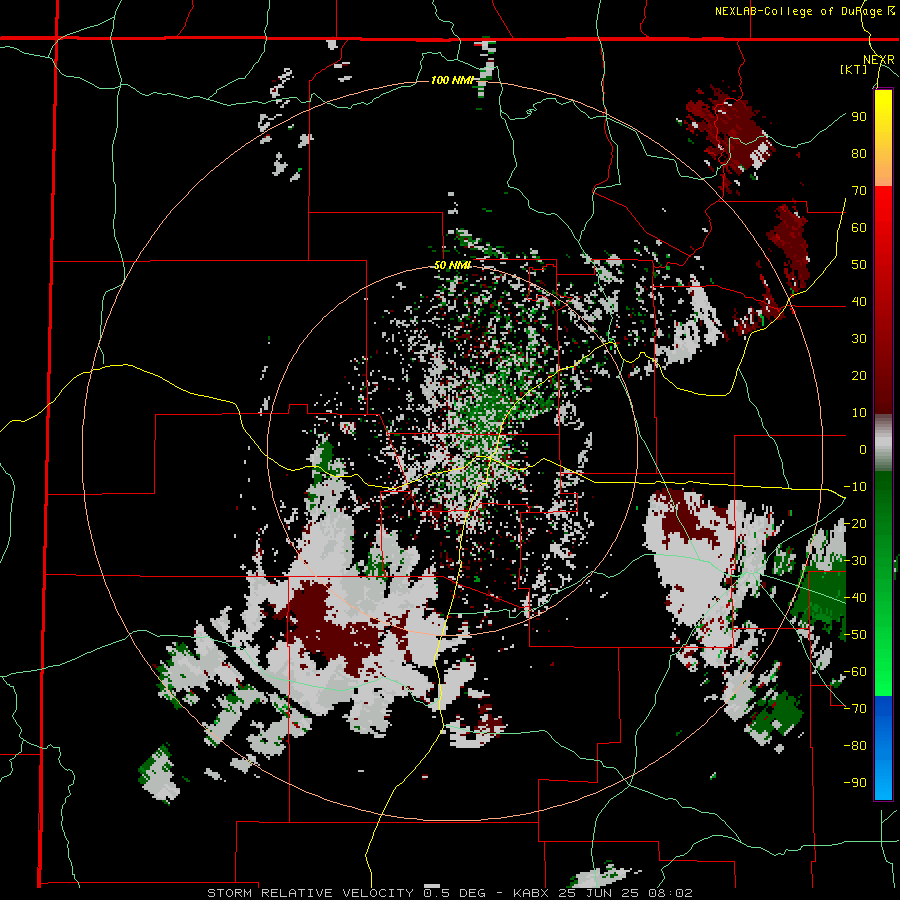Click the -90 scale label
The image size is (900, 900).
coord(855,783)
